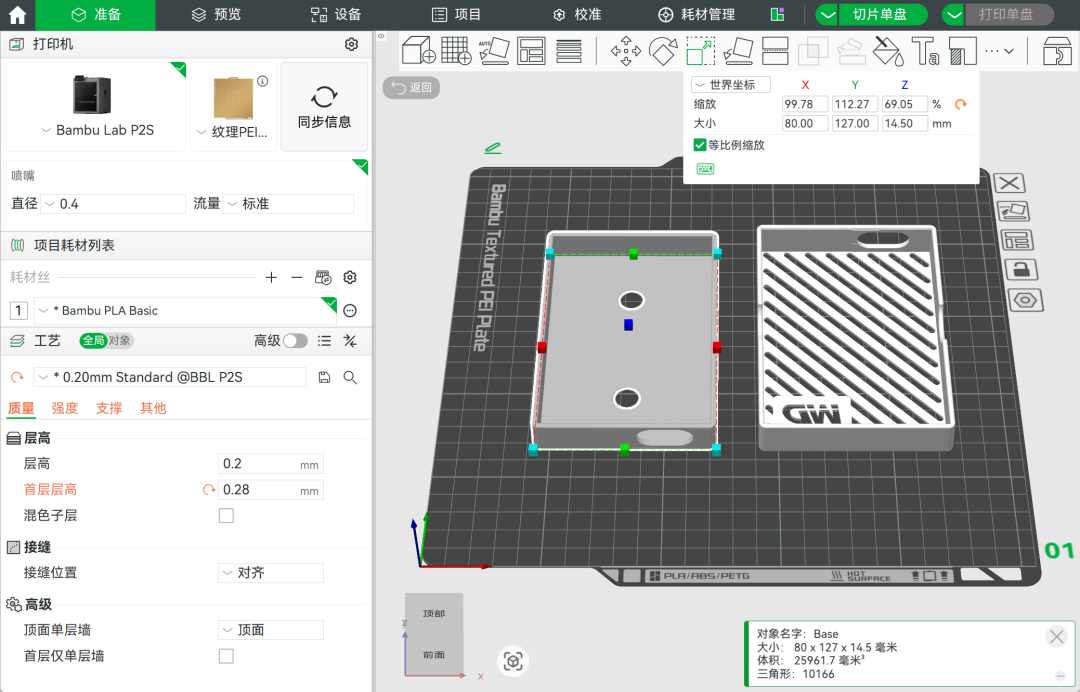
Task: Open top surface single wall dropdown
Action: point(271,630)
